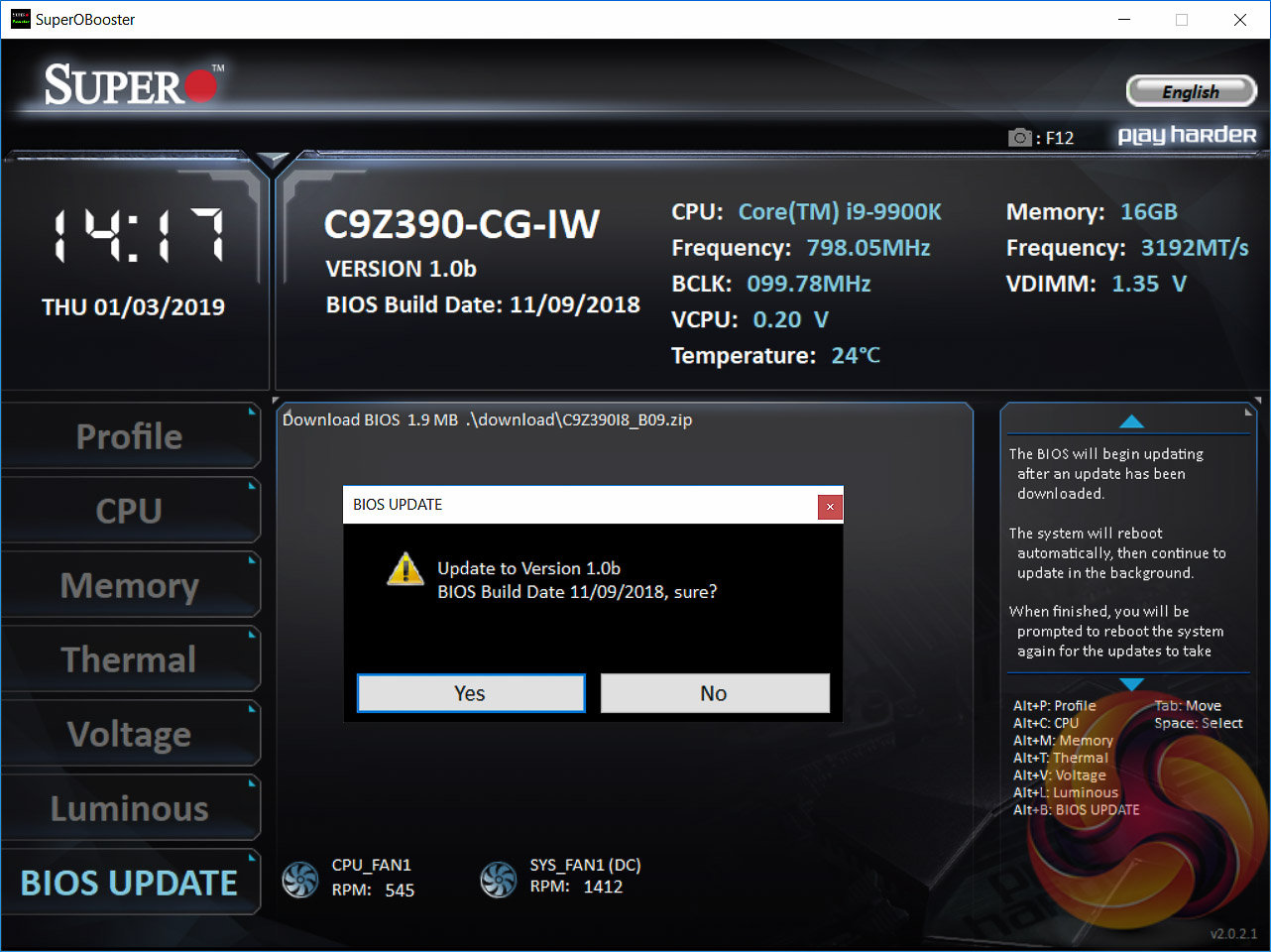The width and height of the screenshot is (1271, 952).
Task: Click the Alt+V: Voltage shortcut hint
Action: 1060,775
